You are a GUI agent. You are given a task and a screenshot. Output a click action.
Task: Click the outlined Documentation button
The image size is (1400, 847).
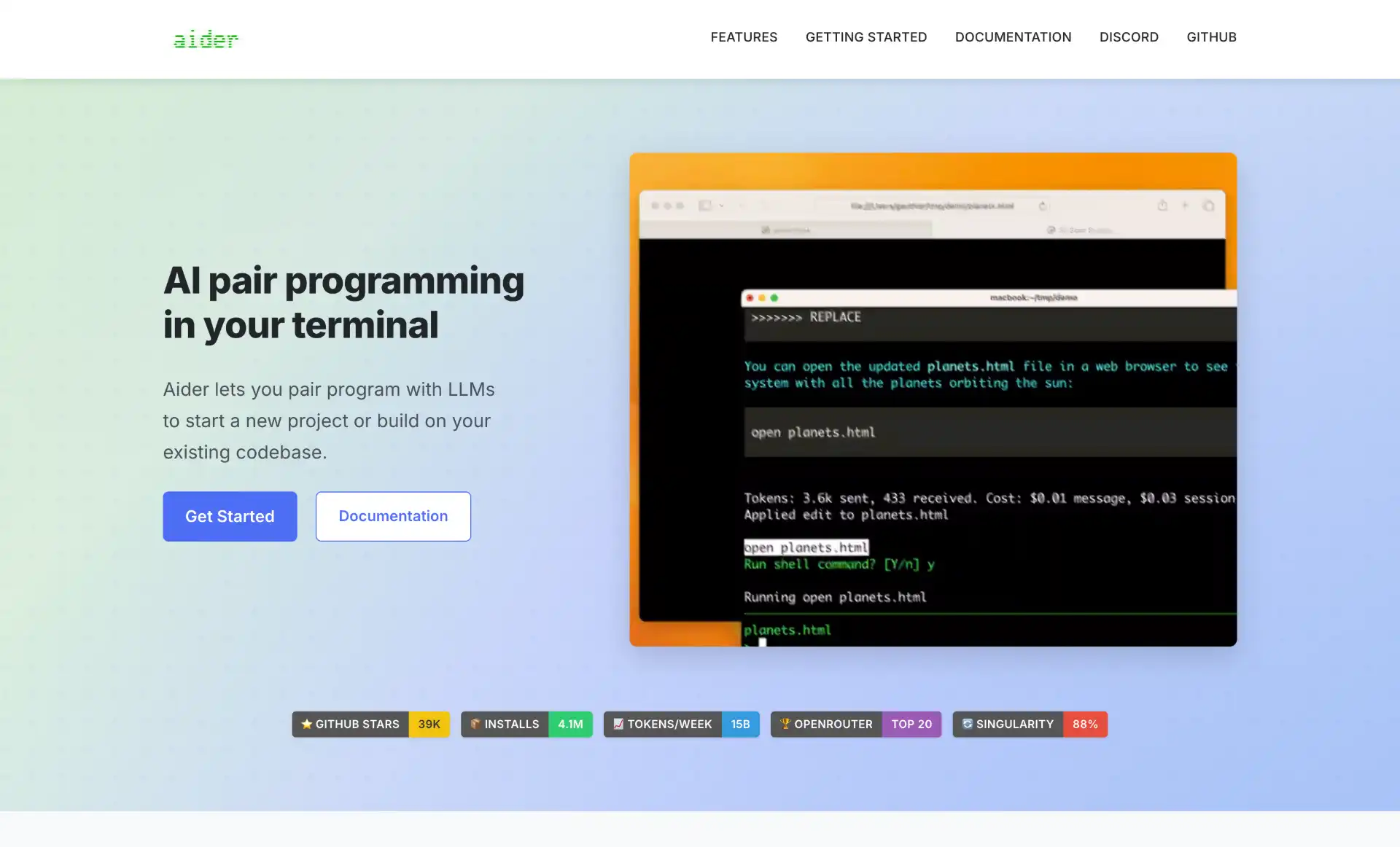(393, 516)
